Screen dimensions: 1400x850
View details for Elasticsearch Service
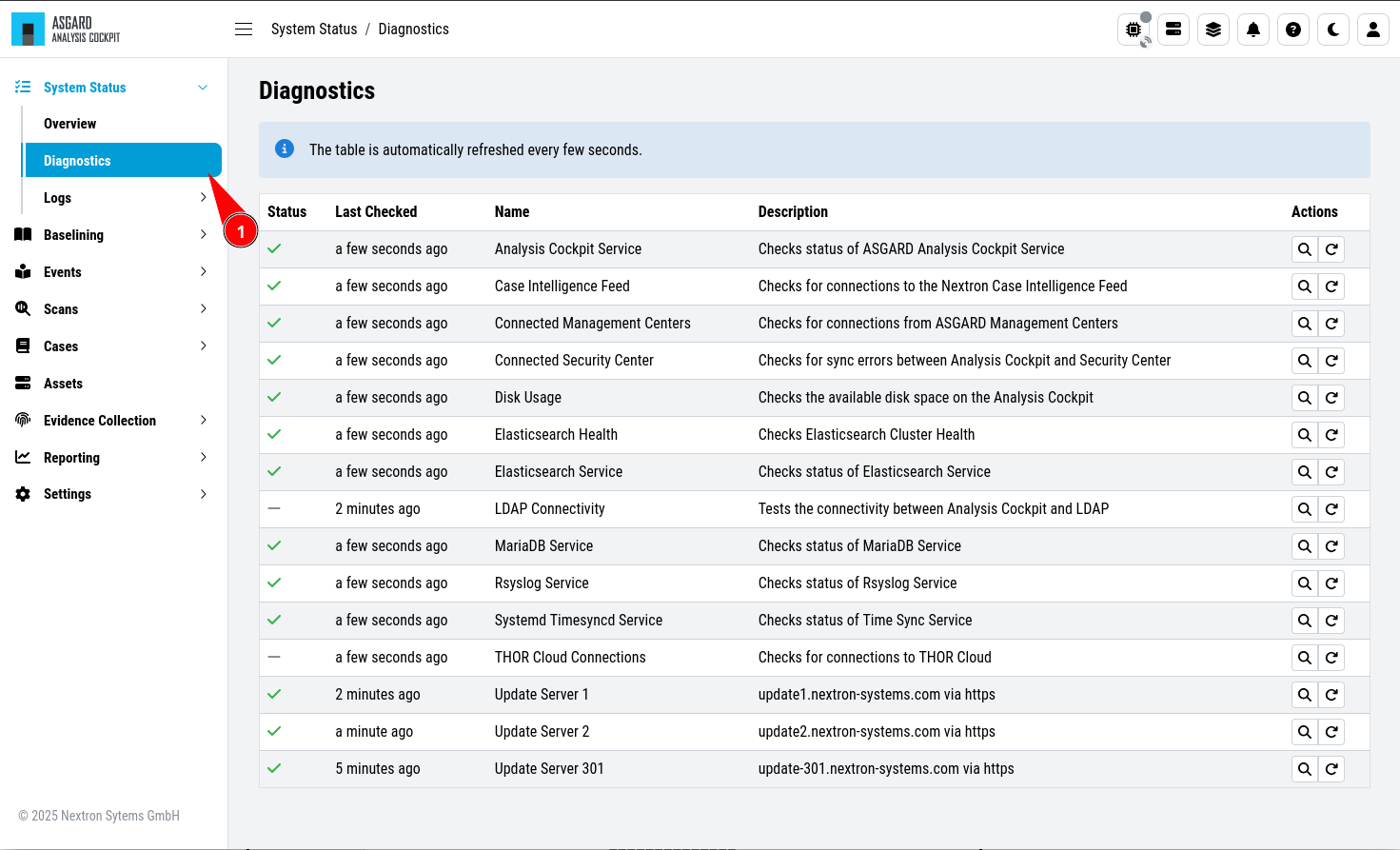point(1305,472)
